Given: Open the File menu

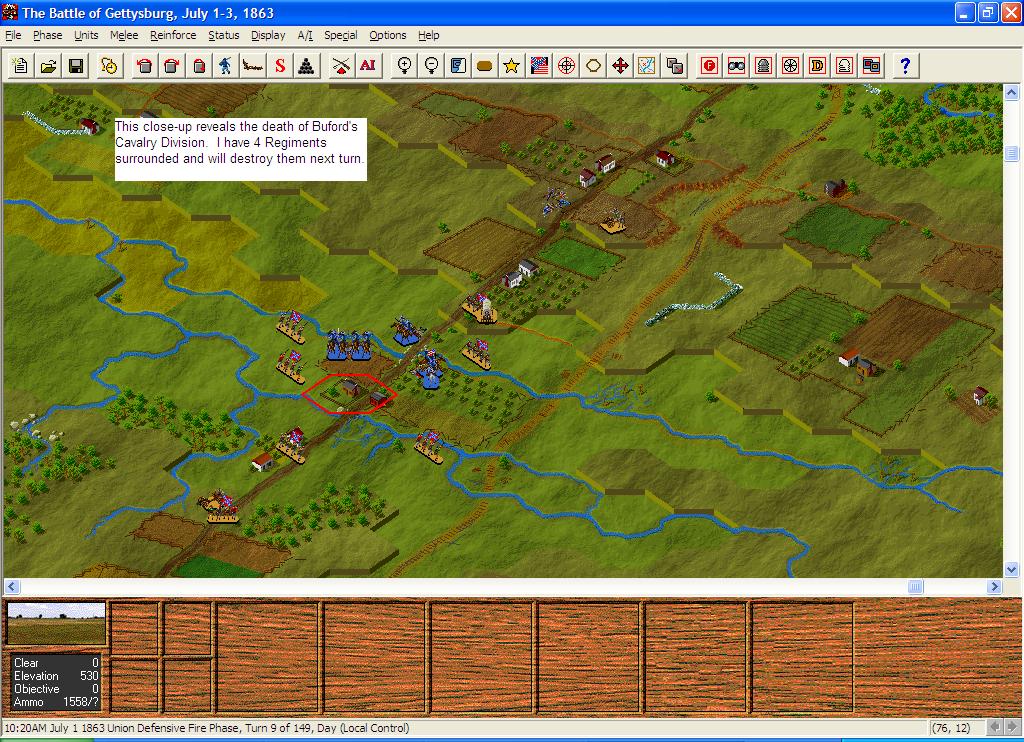Looking at the screenshot, I should coord(13,35).
